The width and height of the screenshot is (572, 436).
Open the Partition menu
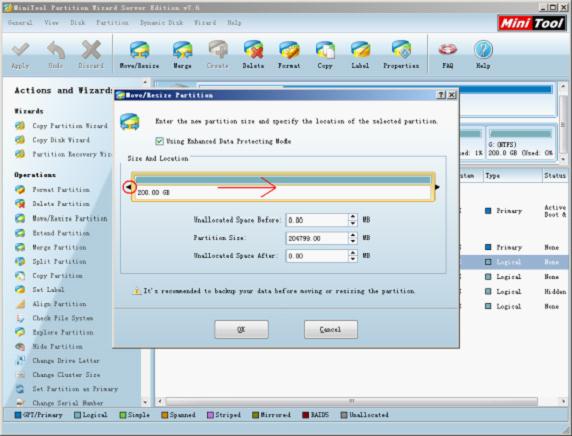click(112, 23)
